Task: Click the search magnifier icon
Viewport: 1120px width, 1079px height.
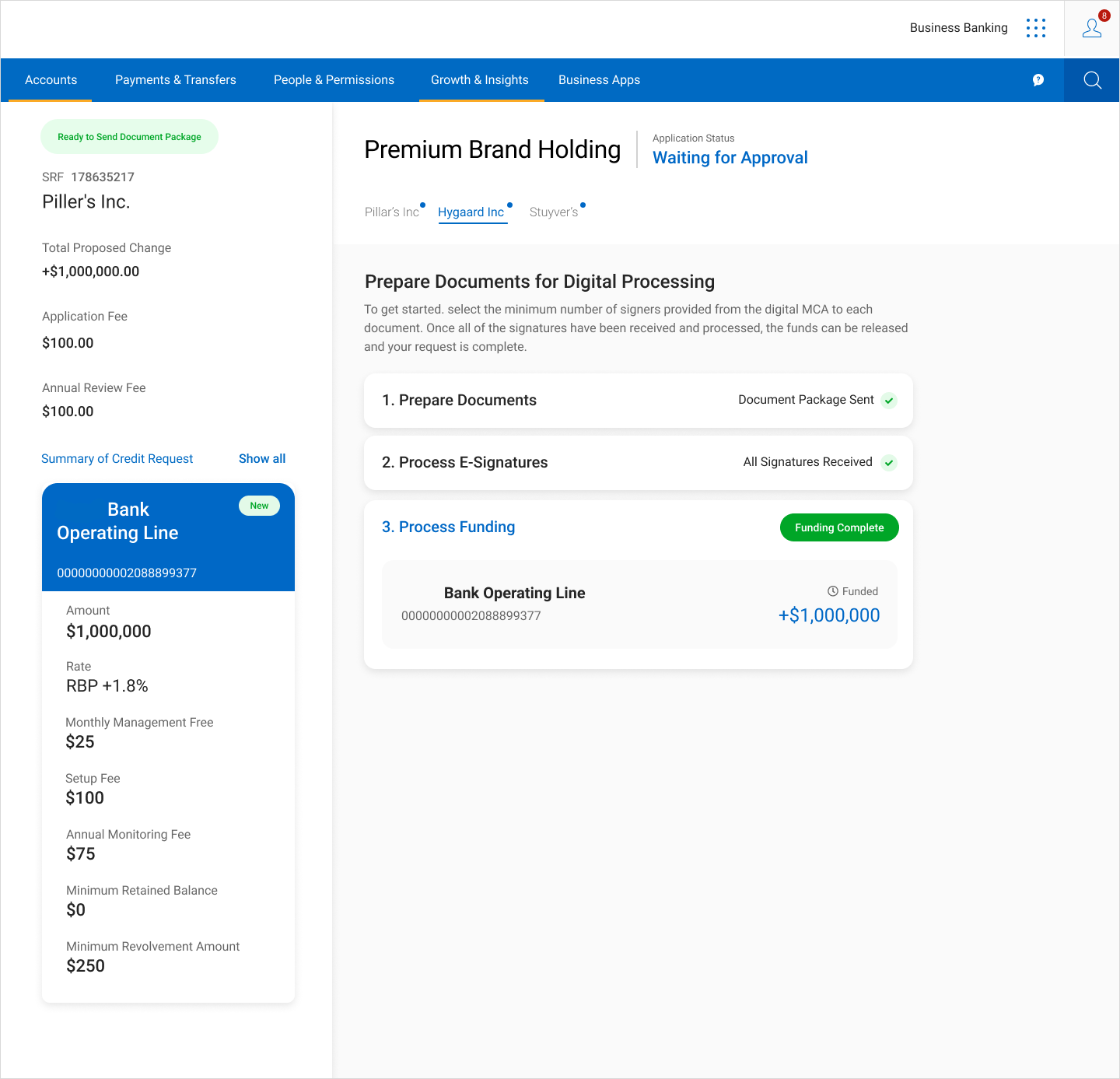Action: click(x=1092, y=80)
